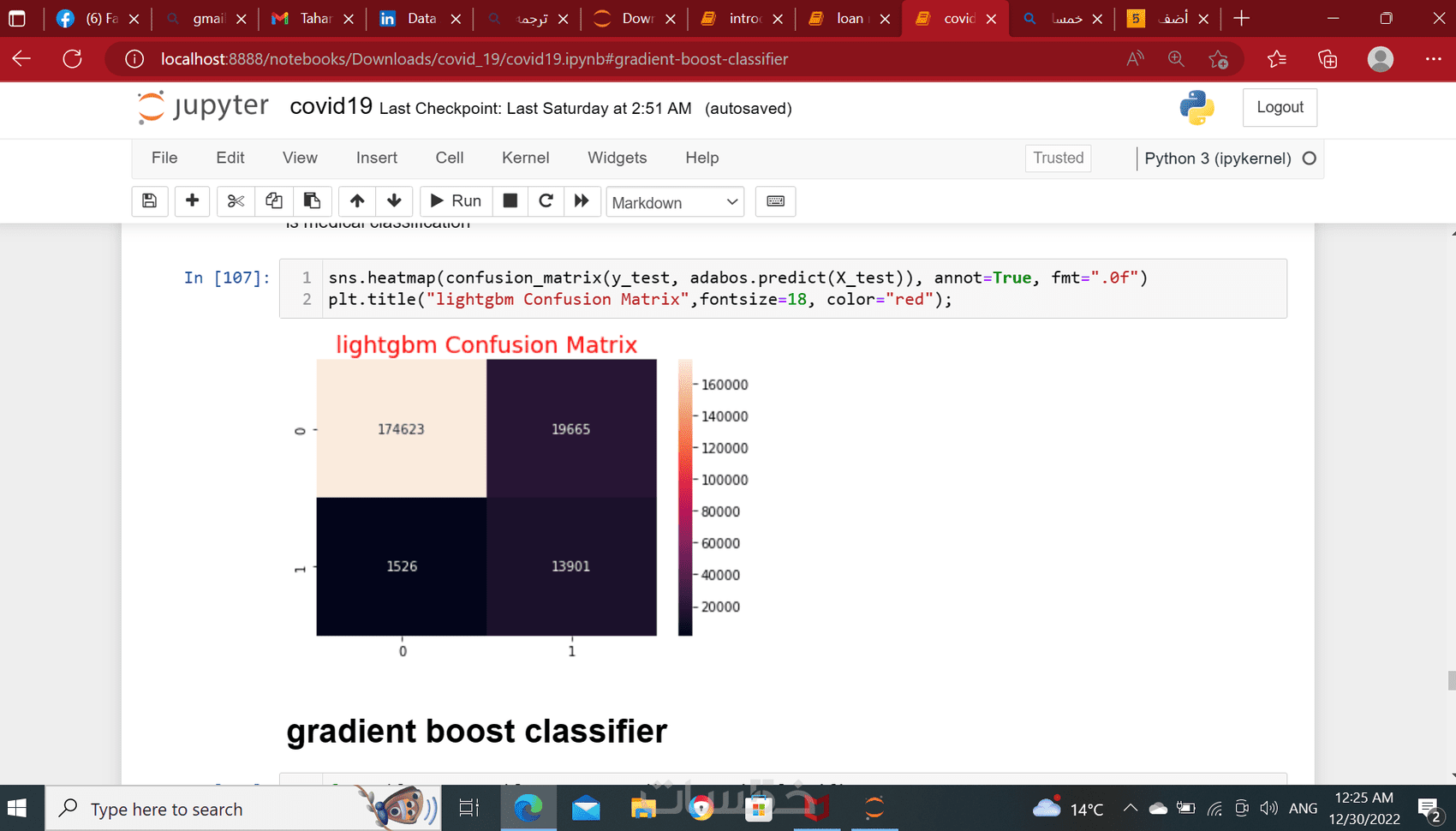The width and height of the screenshot is (1456, 831).
Task: Open the Insert menu
Action: (x=377, y=158)
